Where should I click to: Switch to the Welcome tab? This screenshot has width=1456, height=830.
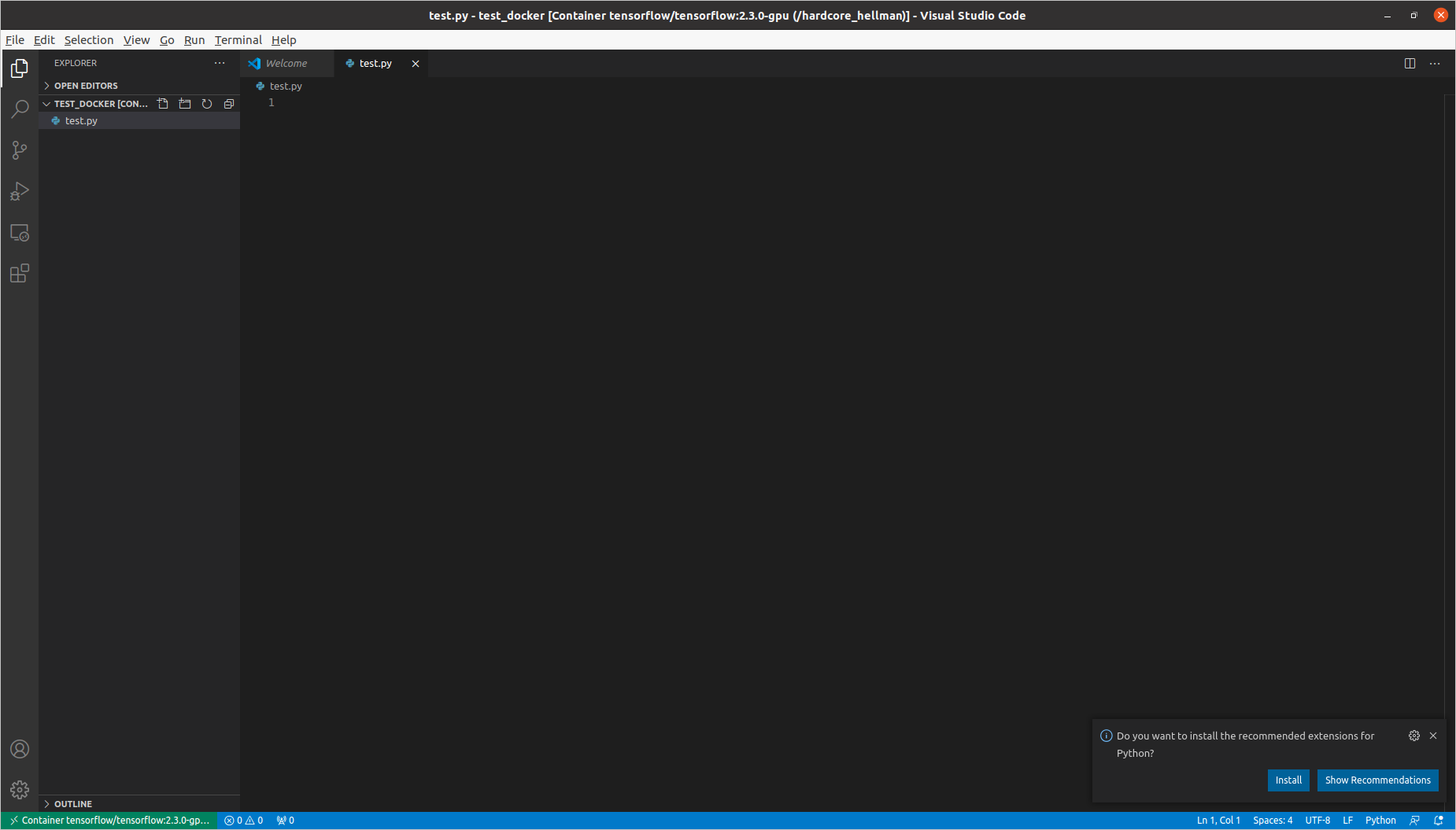click(286, 64)
